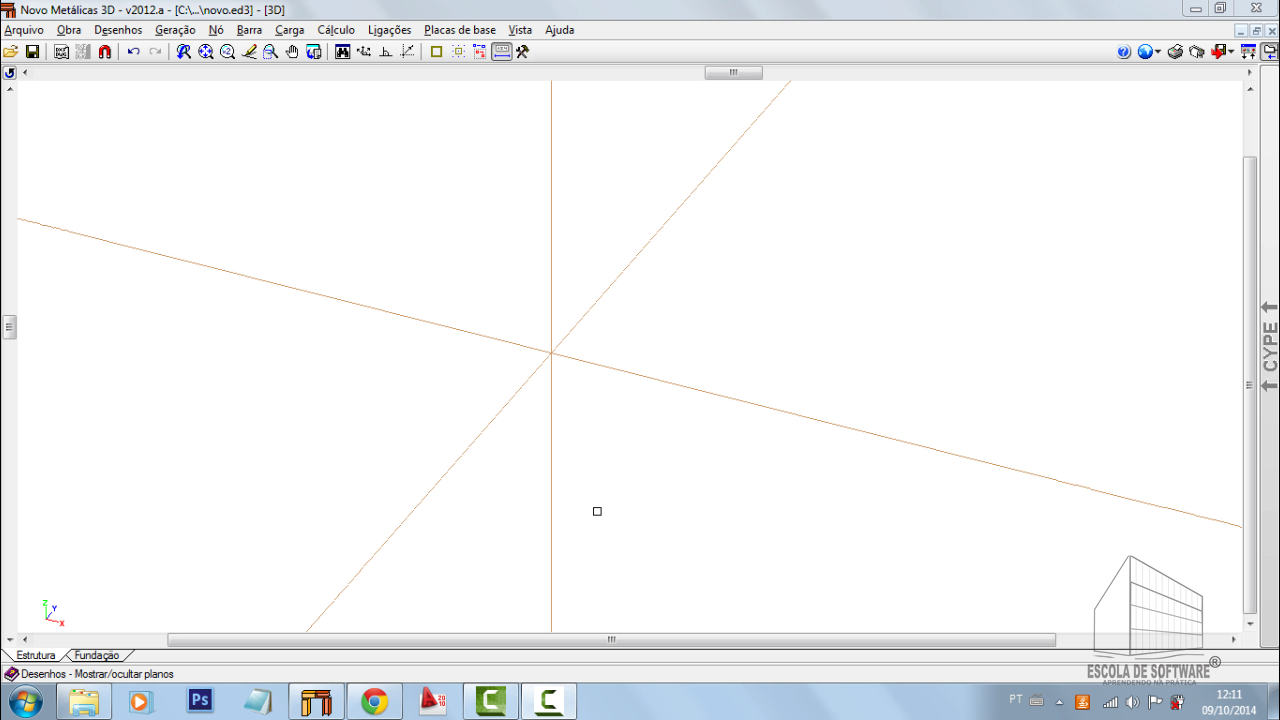
Task: Click the printer icon in the toolbar
Action: tap(1176, 52)
